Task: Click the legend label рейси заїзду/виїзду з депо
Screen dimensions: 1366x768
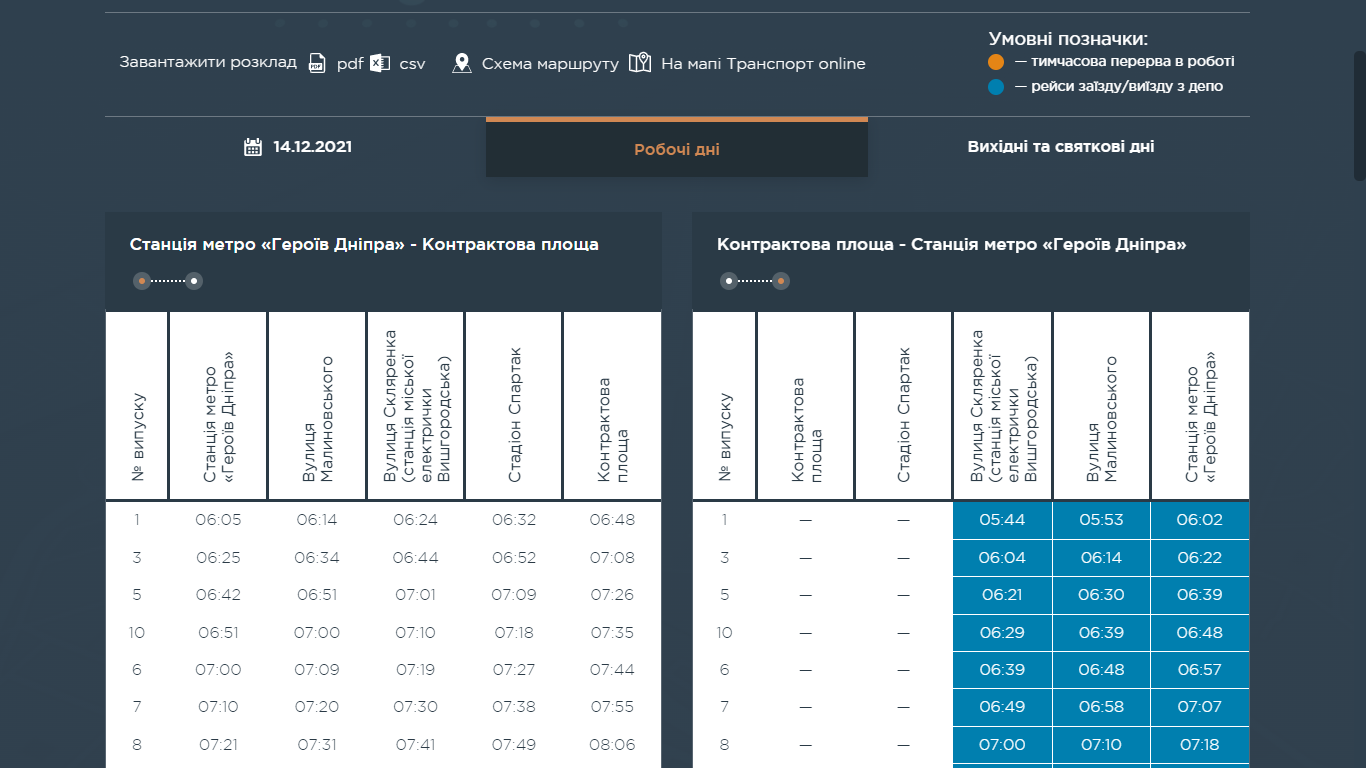Action: pos(1127,87)
